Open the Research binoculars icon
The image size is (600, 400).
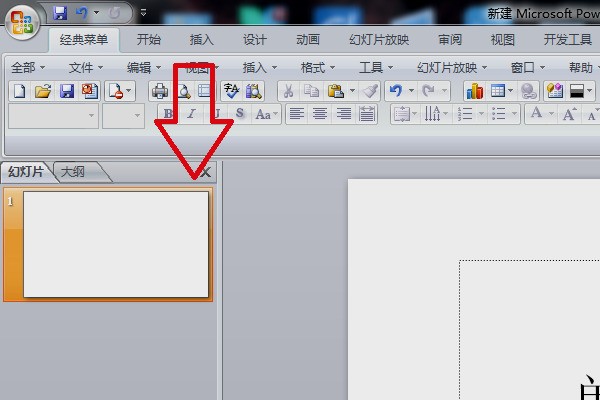point(254,91)
